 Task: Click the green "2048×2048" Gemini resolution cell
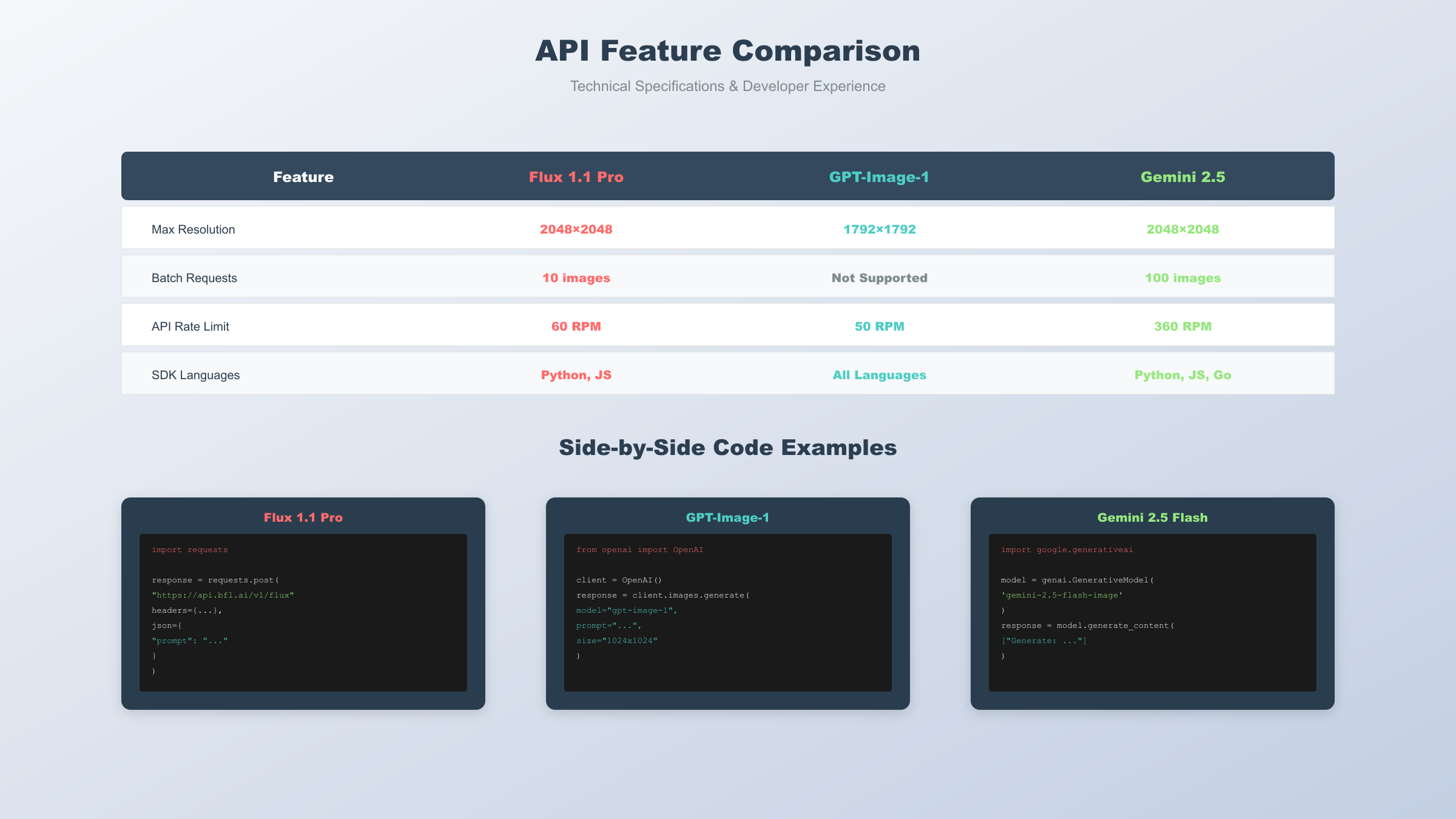pyautogui.click(x=1182, y=229)
